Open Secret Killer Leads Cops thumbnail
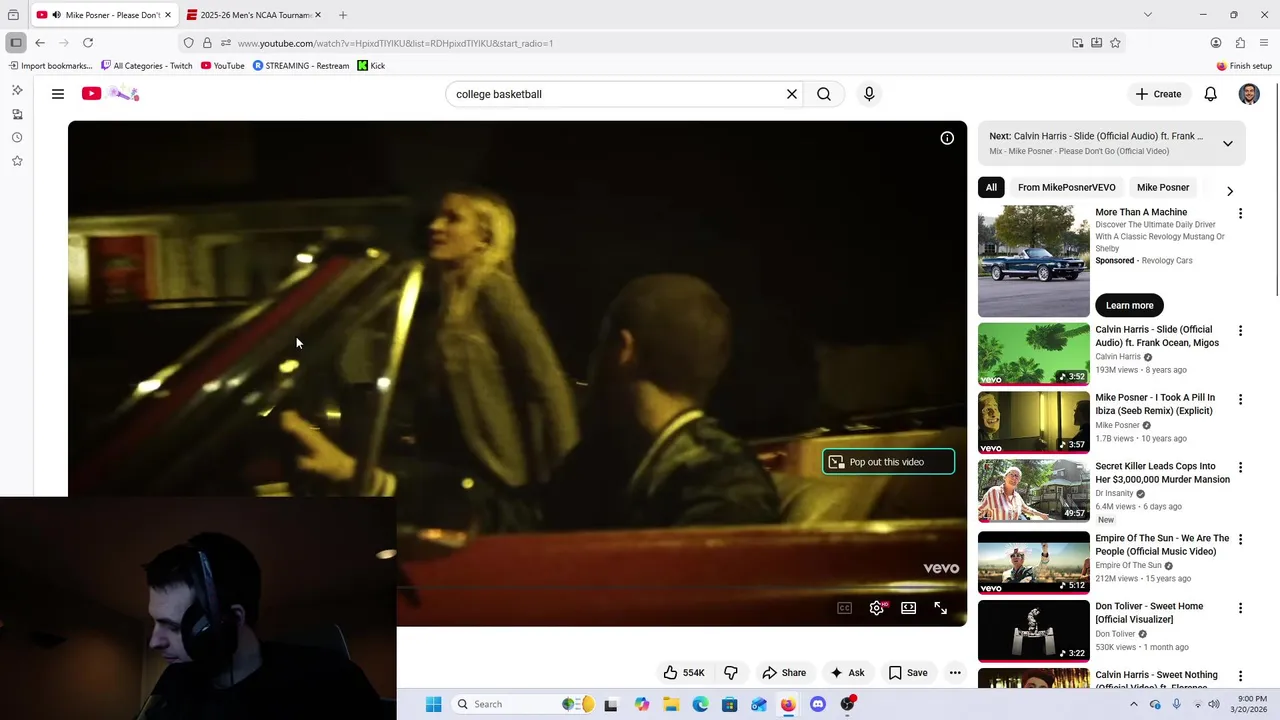This screenshot has height=720, width=1280. pyautogui.click(x=1033, y=491)
